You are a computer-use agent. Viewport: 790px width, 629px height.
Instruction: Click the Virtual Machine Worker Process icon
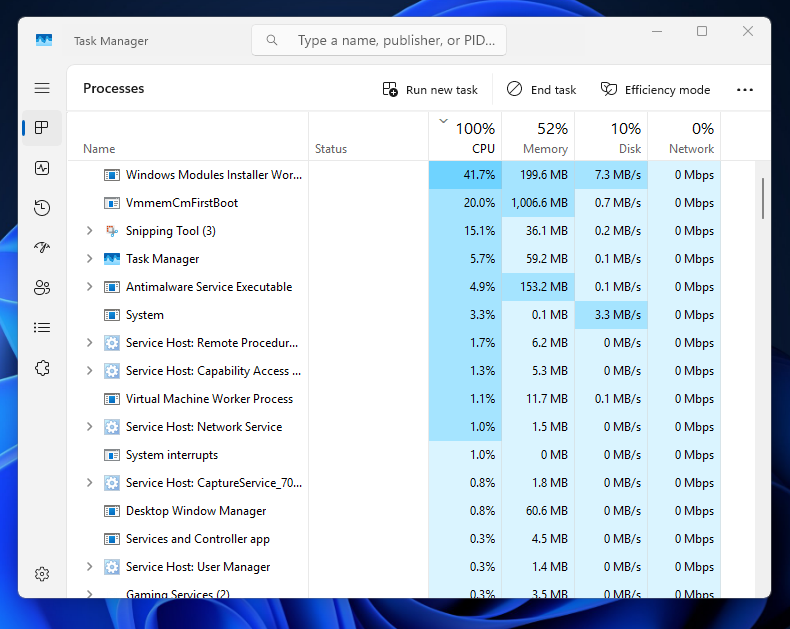click(x=111, y=399)
